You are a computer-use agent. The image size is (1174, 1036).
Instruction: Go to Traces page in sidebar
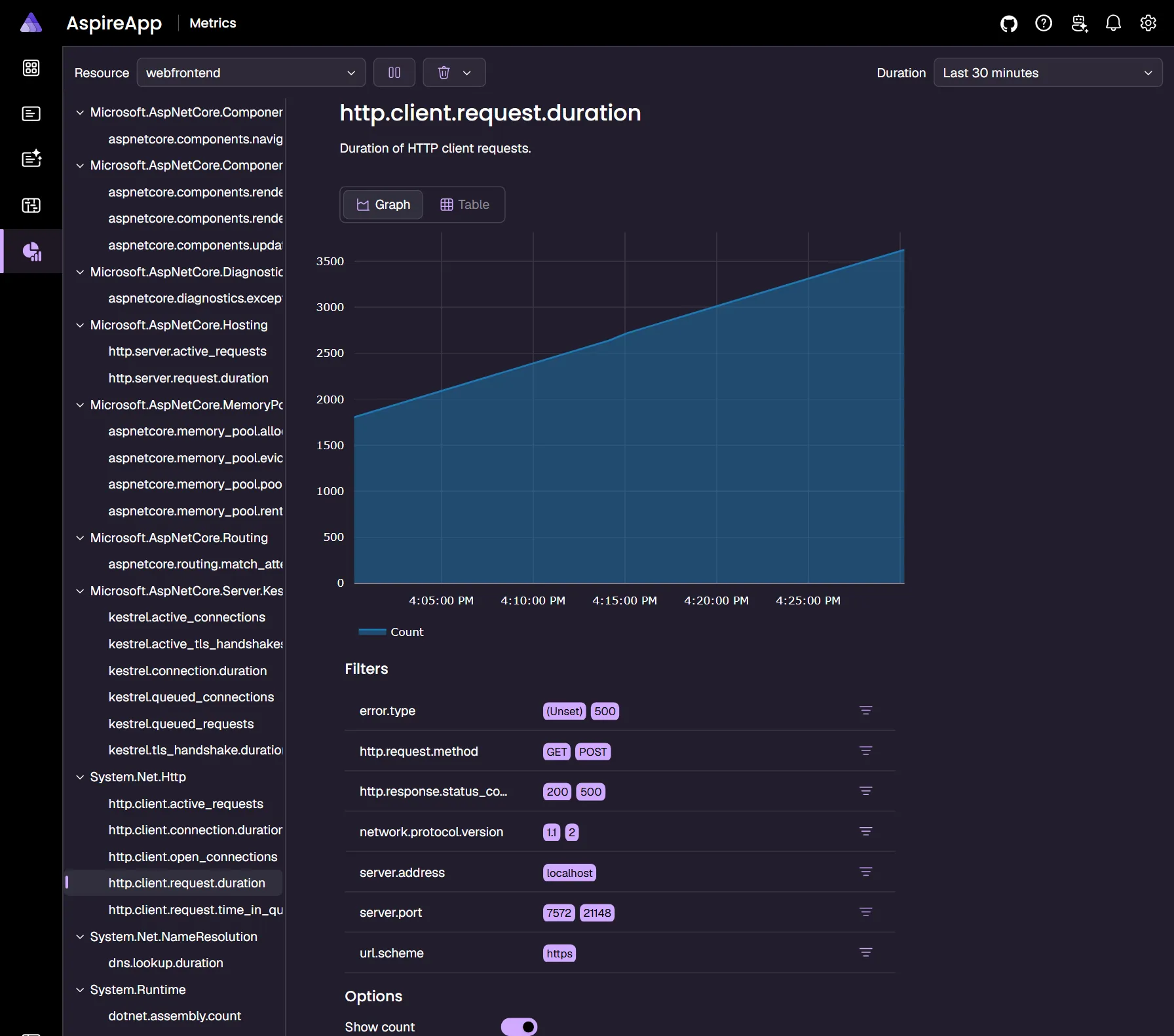point(31,206)
